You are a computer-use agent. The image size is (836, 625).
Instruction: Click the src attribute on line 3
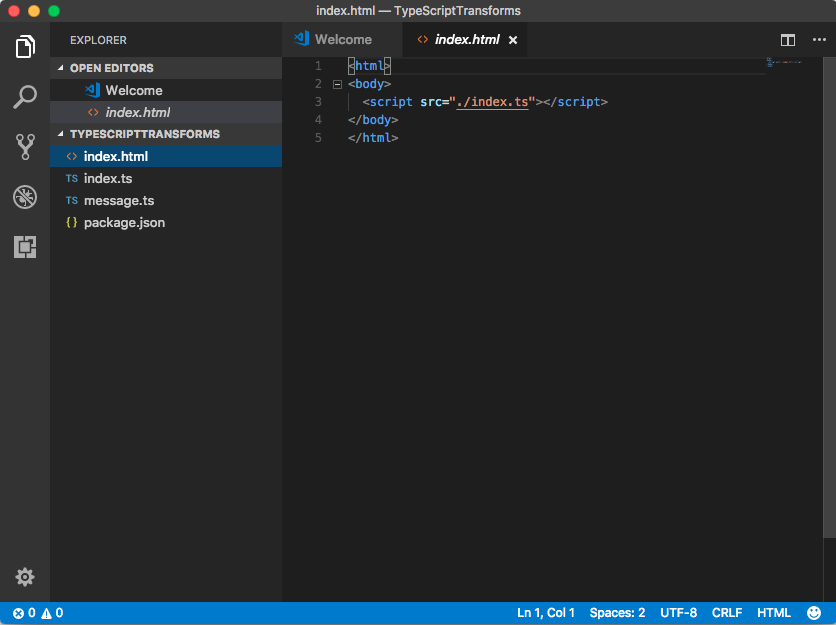click(x=431, y=102)
